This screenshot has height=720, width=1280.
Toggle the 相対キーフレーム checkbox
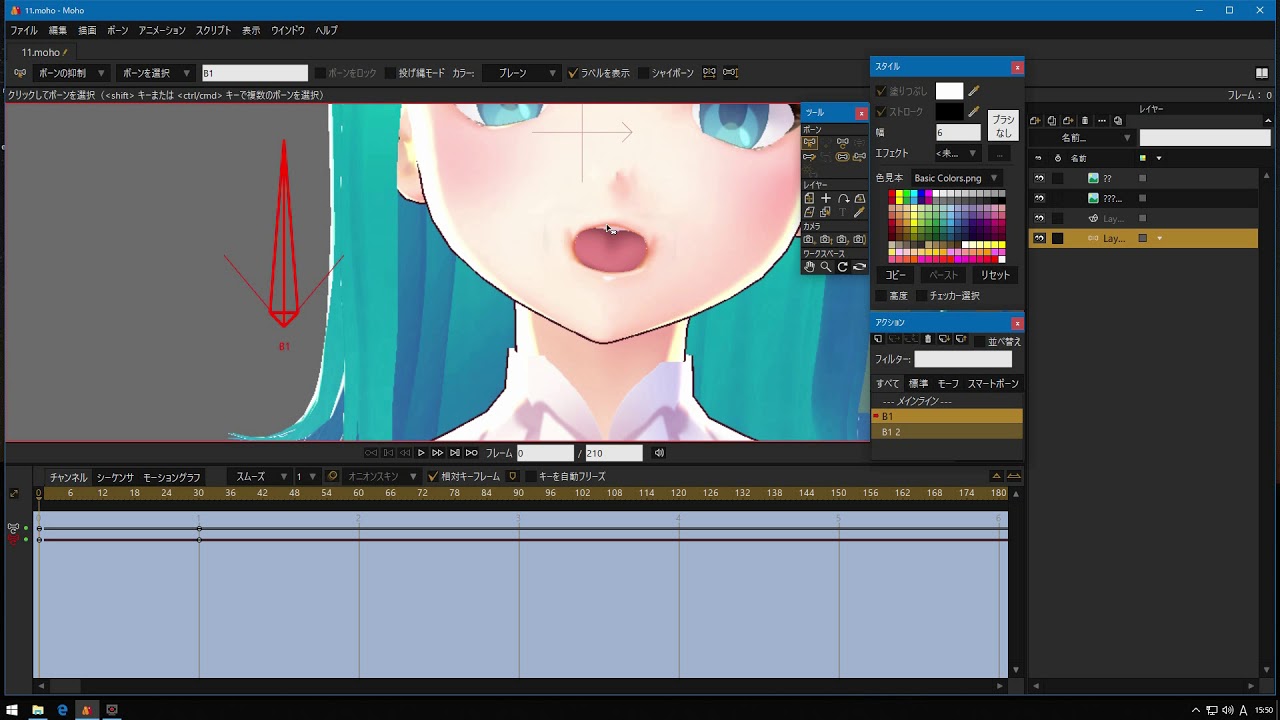tap(433, 477)
